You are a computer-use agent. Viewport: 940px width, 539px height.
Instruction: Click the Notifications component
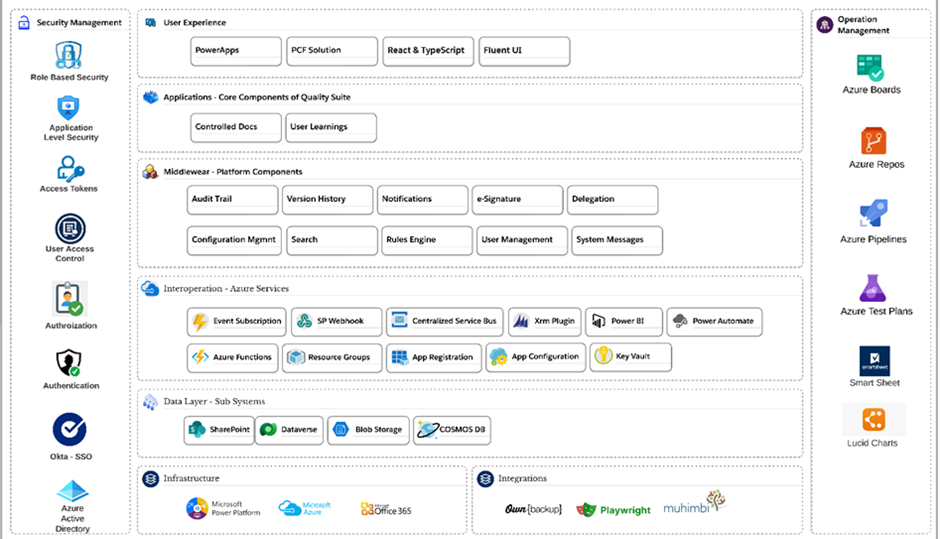click(423, 200)
